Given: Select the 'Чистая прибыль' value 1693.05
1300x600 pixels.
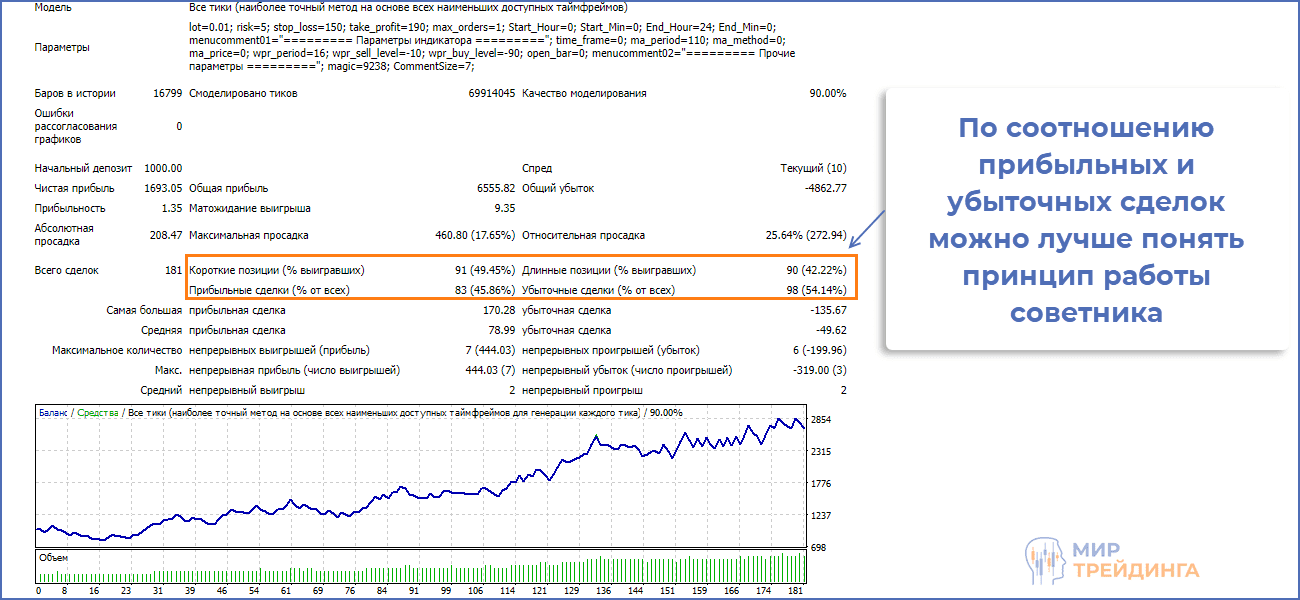Looking at the screenshot, I should click(162, 188).
